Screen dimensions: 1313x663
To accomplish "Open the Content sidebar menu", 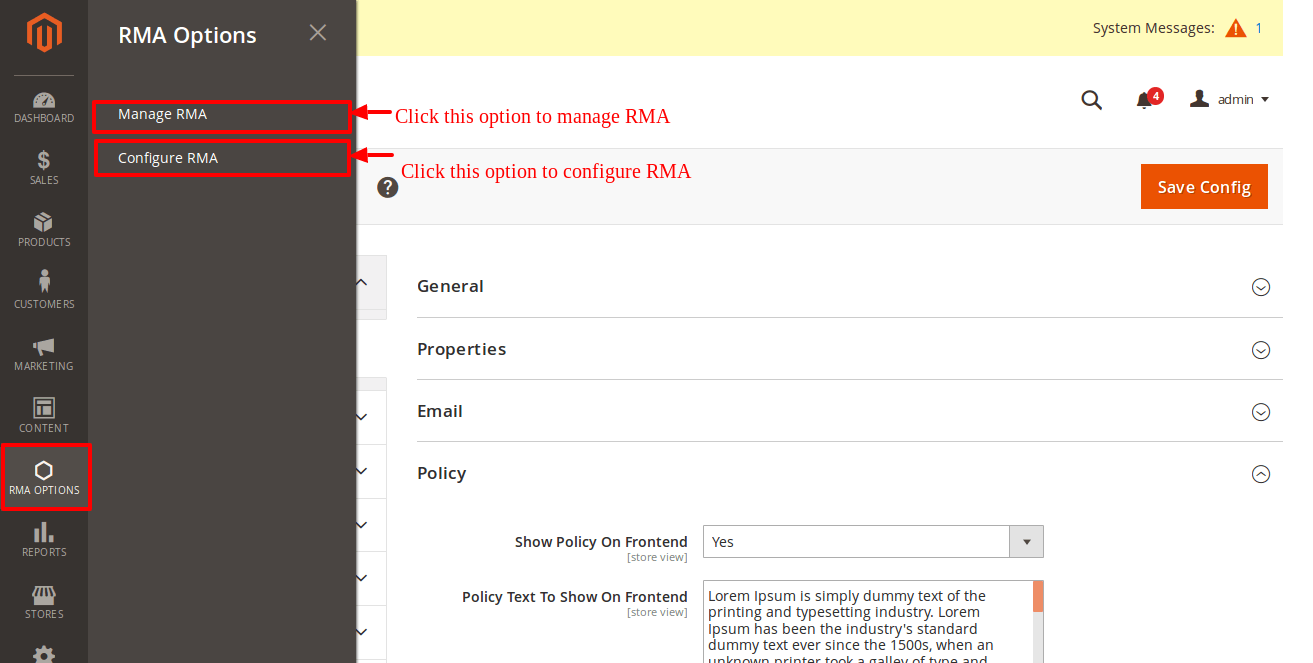I will 44,416.
